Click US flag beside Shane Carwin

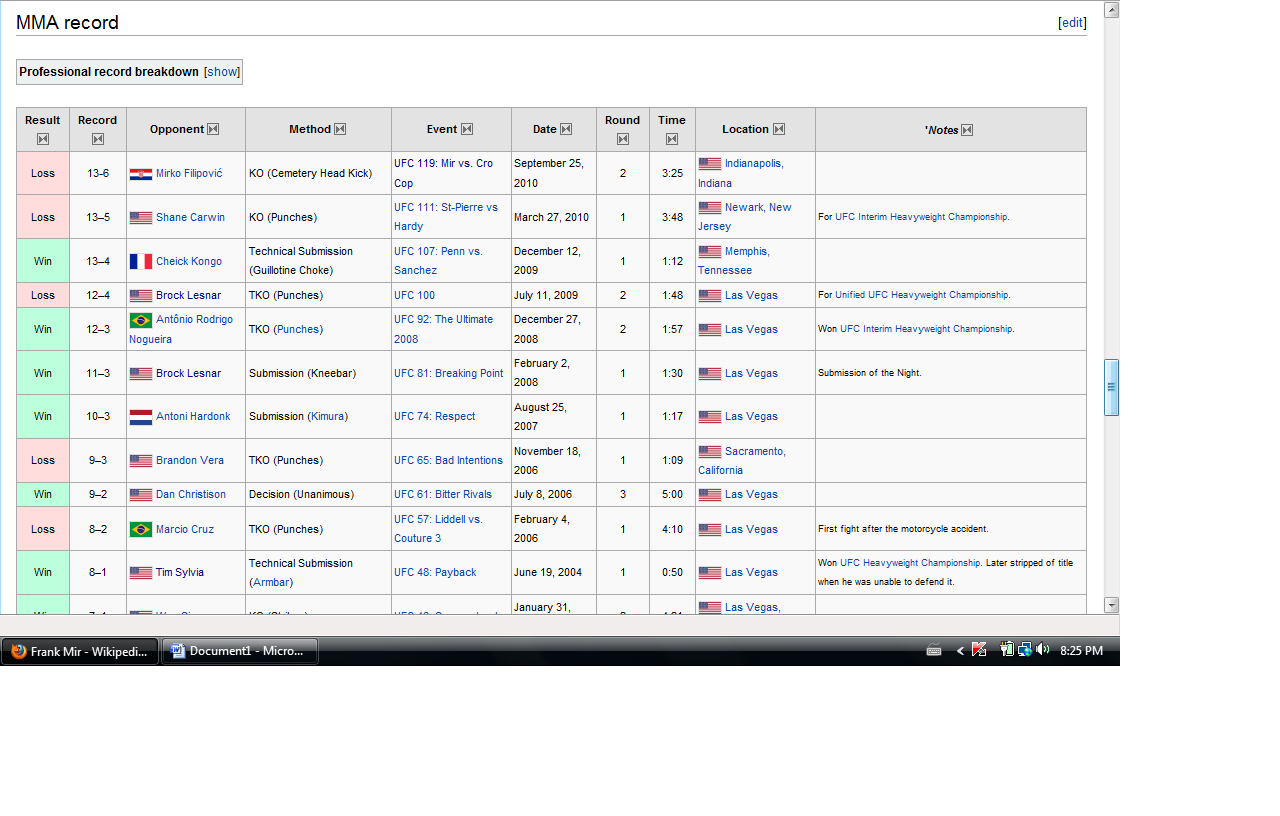(x=141, y=217)
